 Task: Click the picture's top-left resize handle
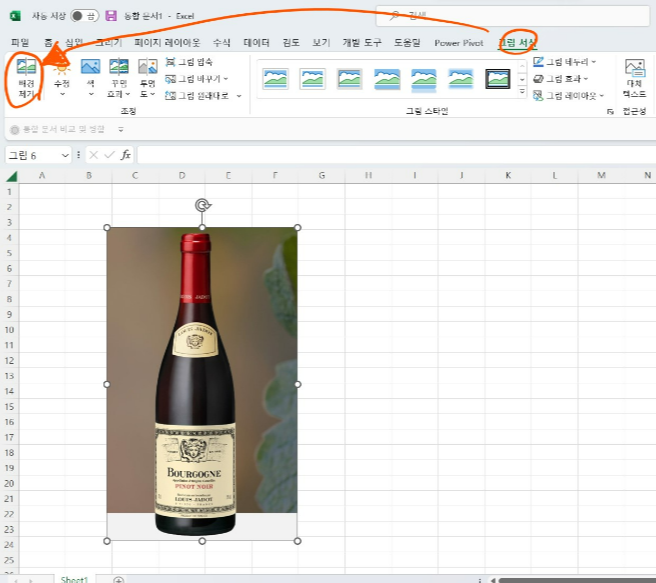(107, 228)
